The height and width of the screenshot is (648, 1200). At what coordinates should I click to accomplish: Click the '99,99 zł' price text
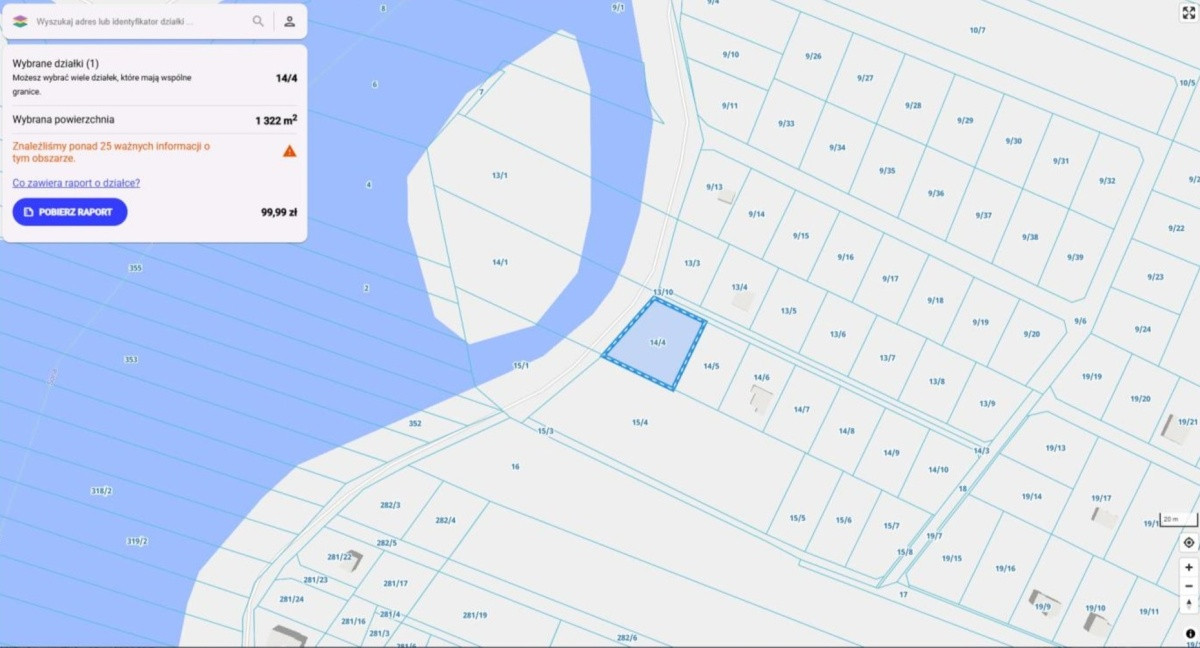click(279, 212)
